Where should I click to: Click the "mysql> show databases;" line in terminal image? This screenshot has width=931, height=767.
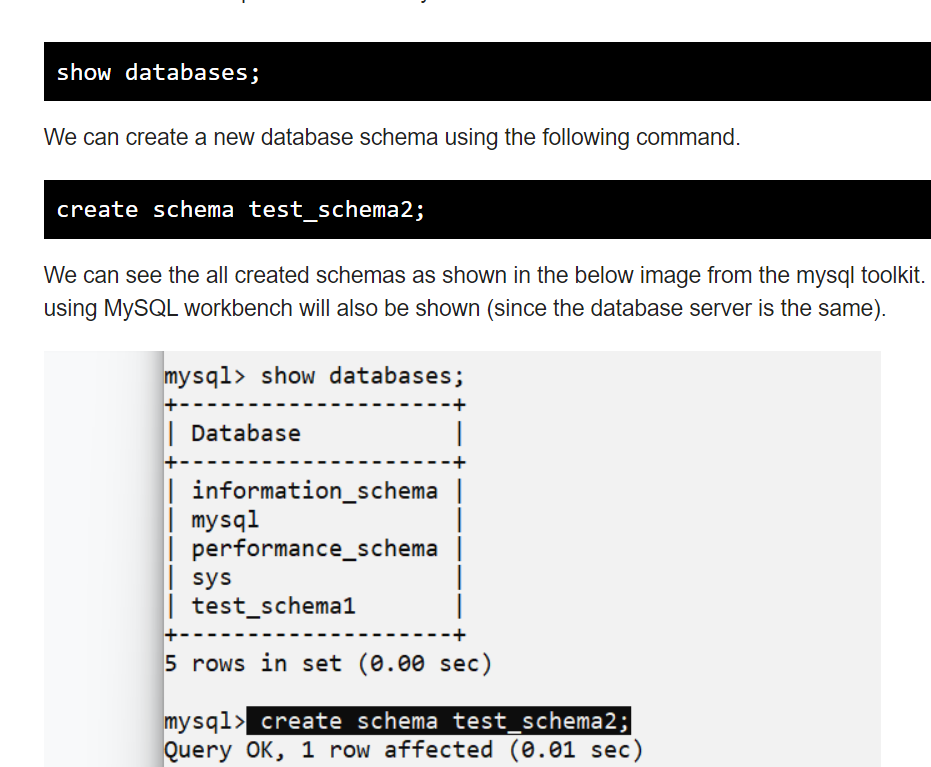(314, 376)
